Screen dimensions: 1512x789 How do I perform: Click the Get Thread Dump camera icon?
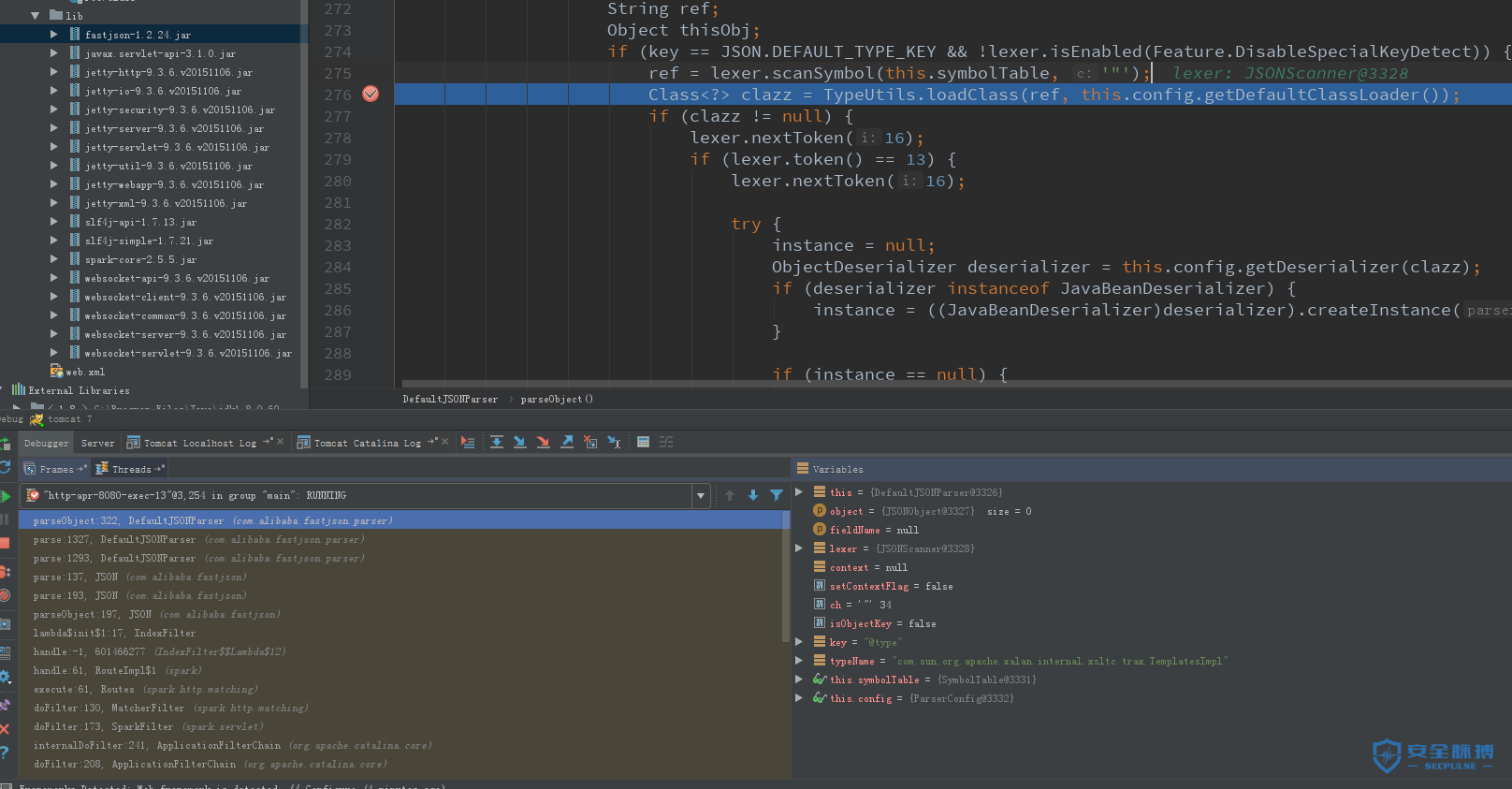pos(5,623)
